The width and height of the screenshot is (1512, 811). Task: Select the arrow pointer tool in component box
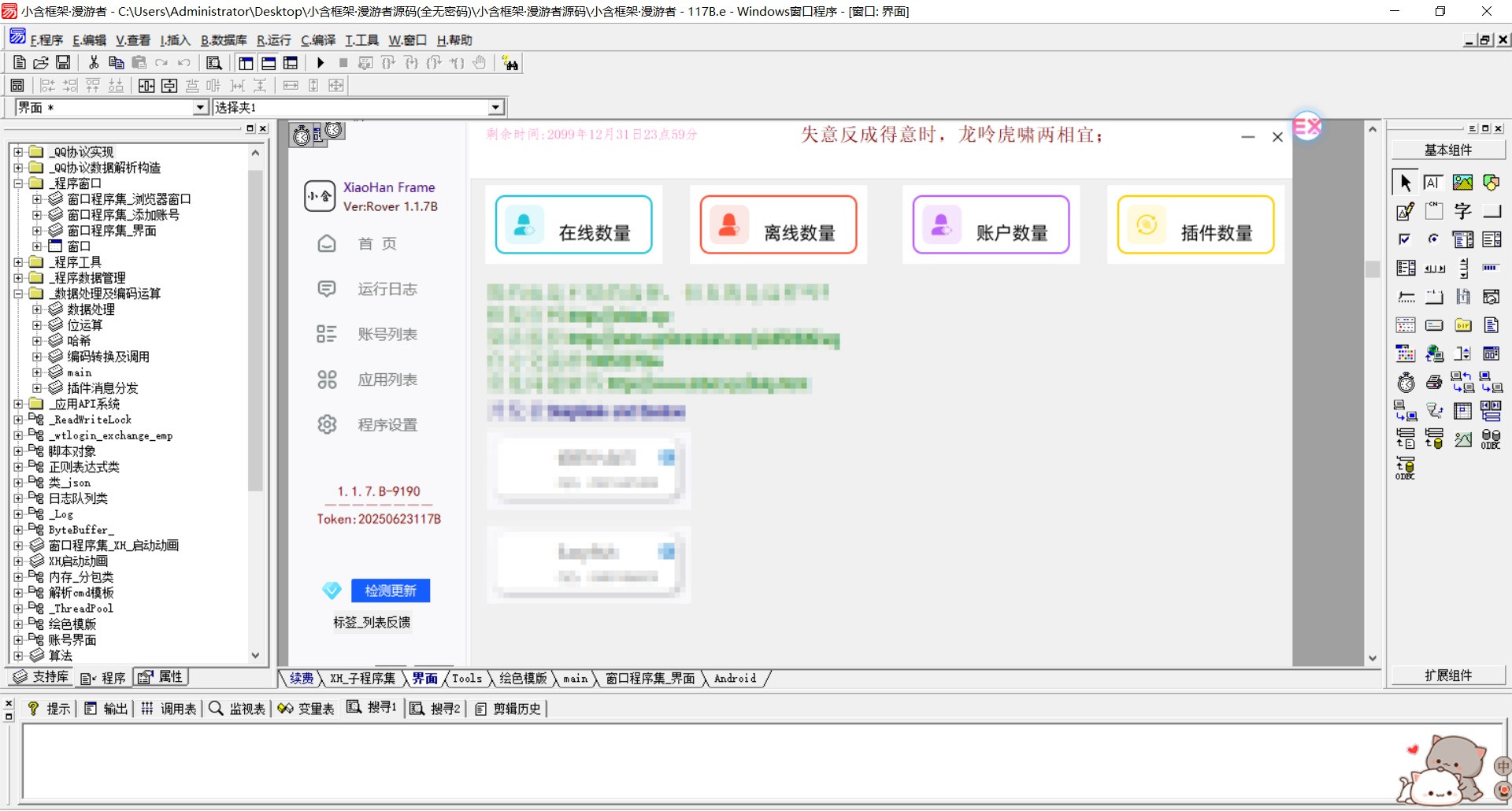point(1405,183)
